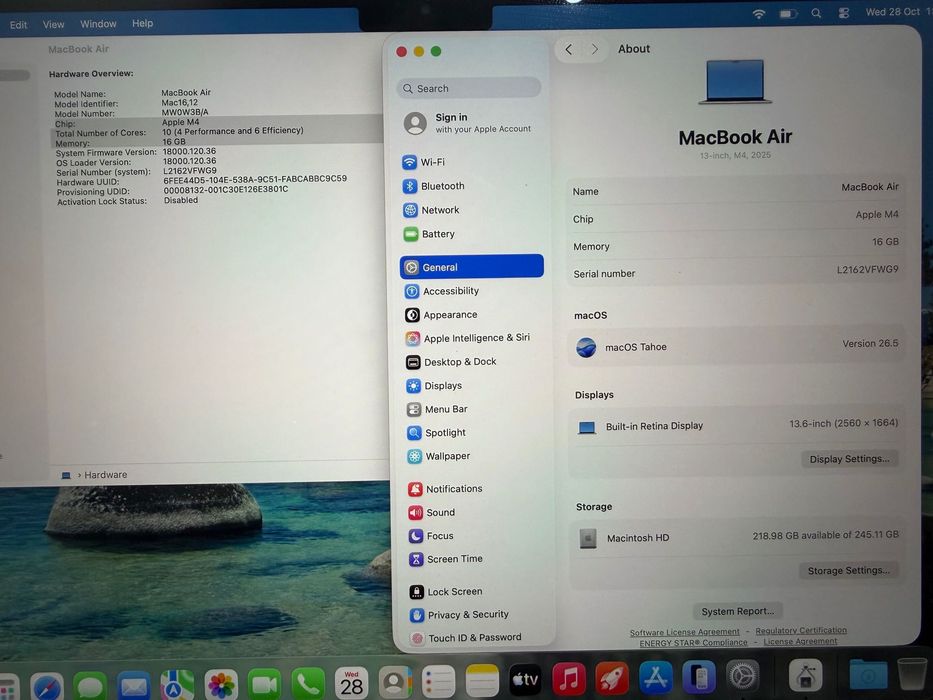933x700 pixels.
Task: Open the View menu
Action: (54, 24)
